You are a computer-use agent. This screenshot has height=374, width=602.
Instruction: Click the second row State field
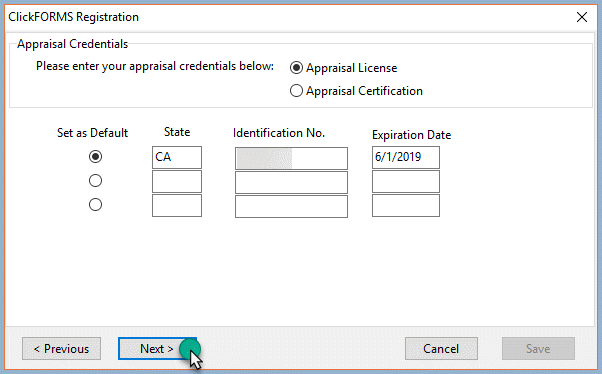[177, 181]
